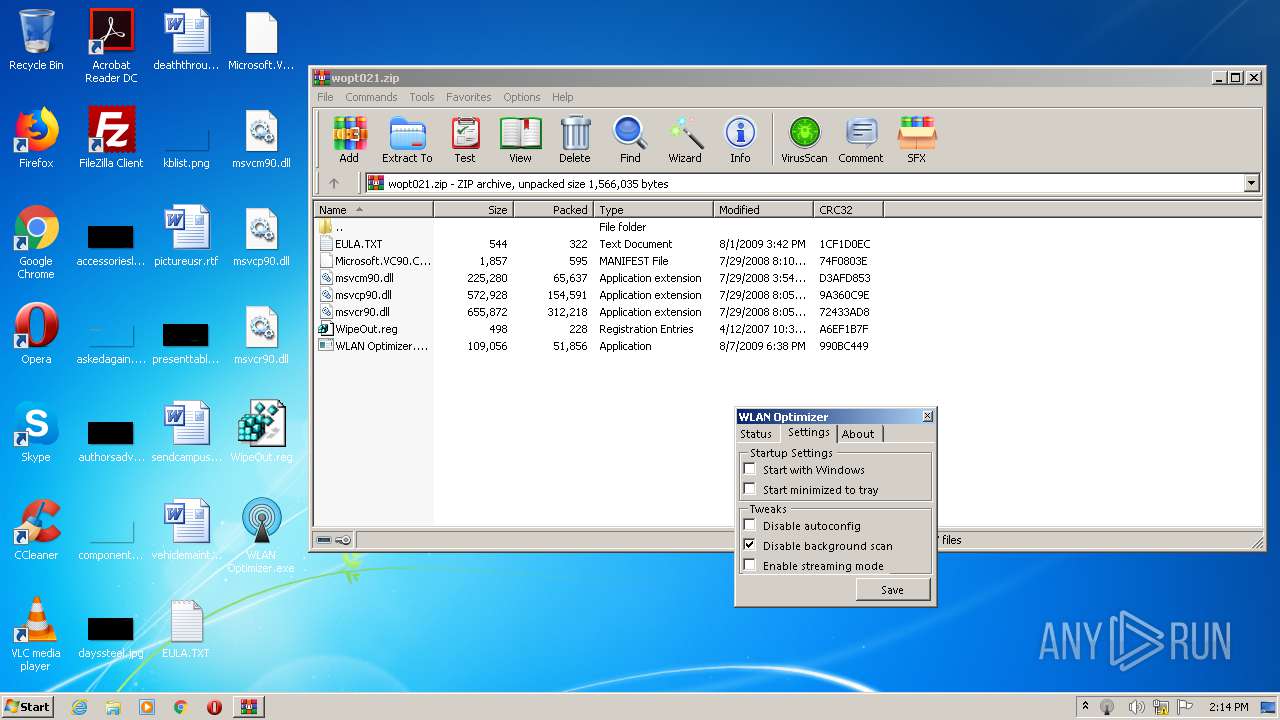Open Acrobat Reader DC desktop icon
Image resolution: width=1280 pixels, height=720 pixels.
click(111, 46)
